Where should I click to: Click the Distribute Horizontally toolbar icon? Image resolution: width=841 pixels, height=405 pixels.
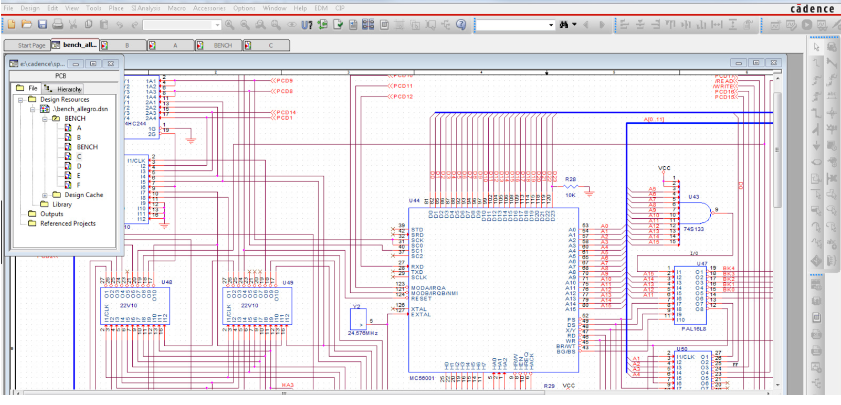[x=717, y=25]
